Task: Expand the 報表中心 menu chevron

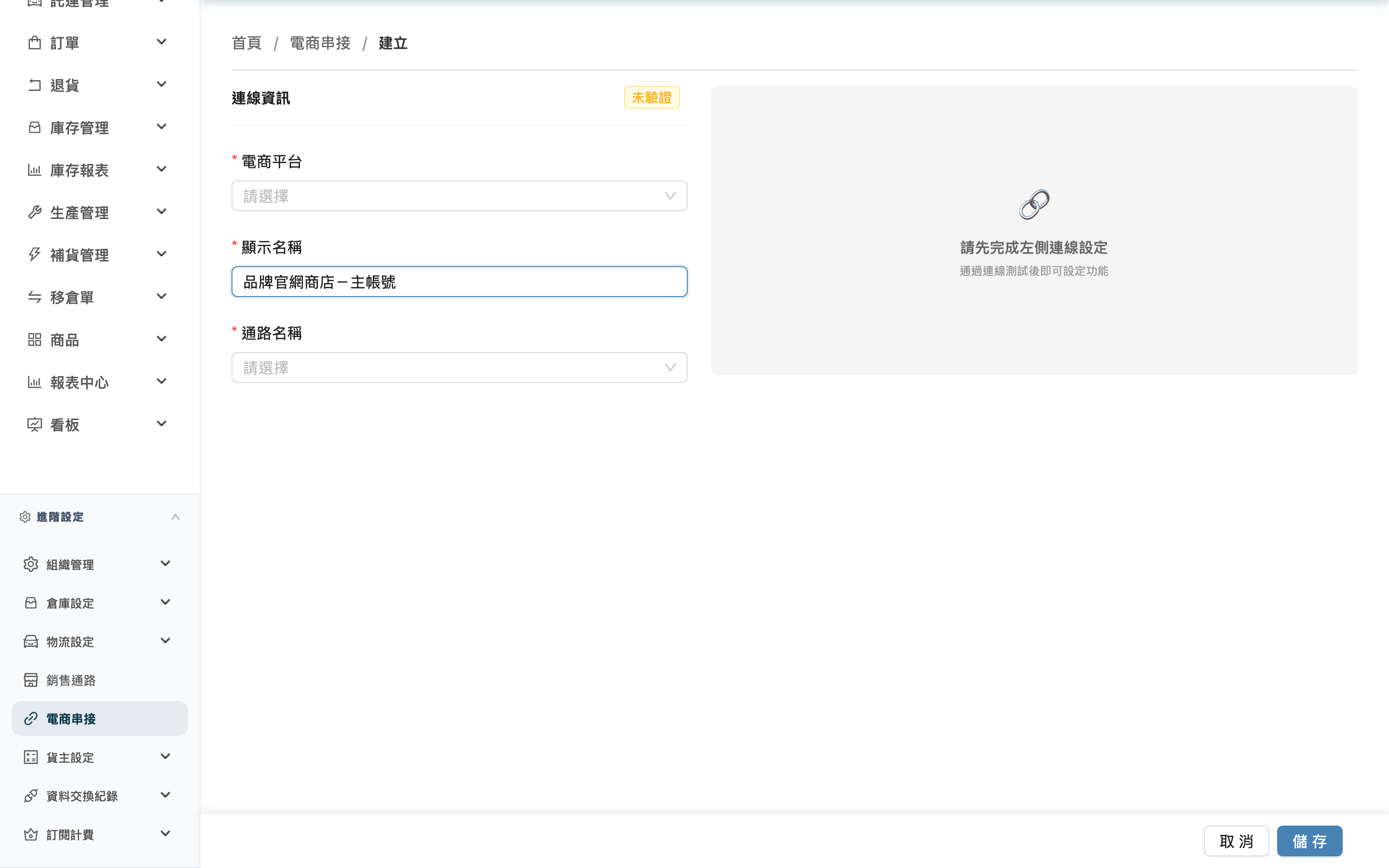Action: coord(162,382)
